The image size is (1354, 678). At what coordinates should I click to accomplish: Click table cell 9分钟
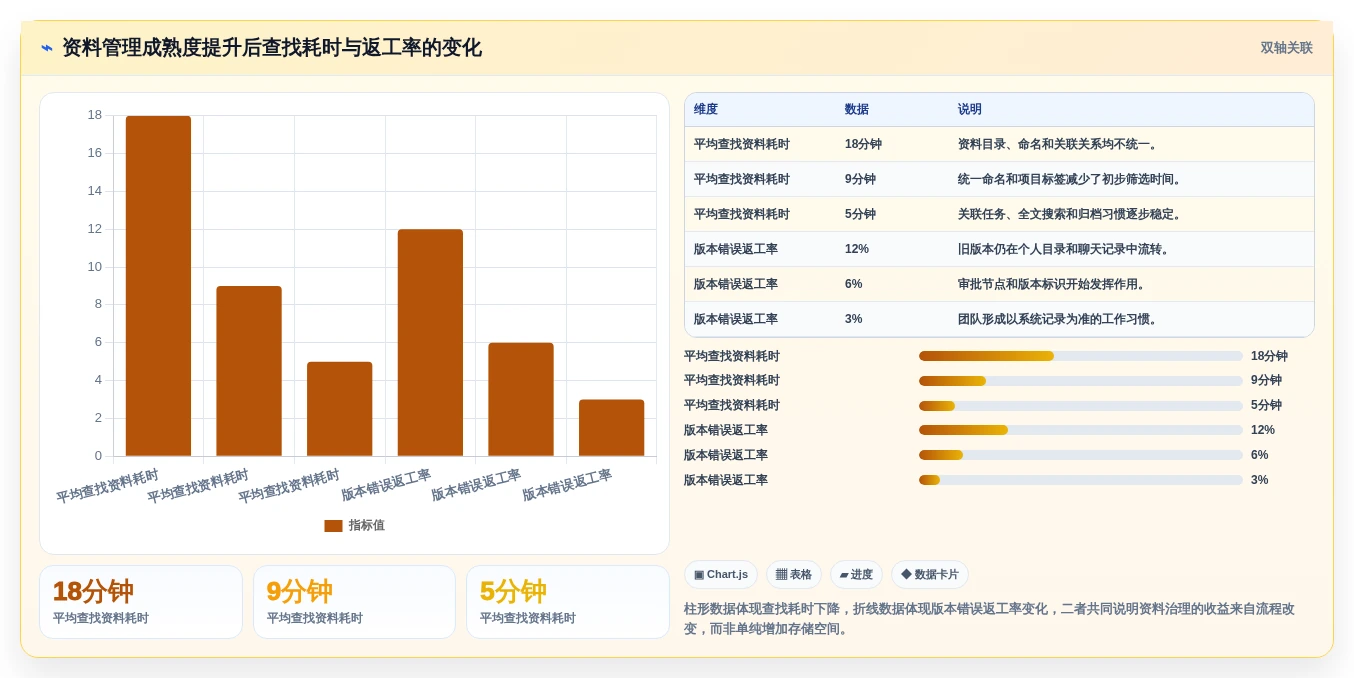[x=860, y=179]
